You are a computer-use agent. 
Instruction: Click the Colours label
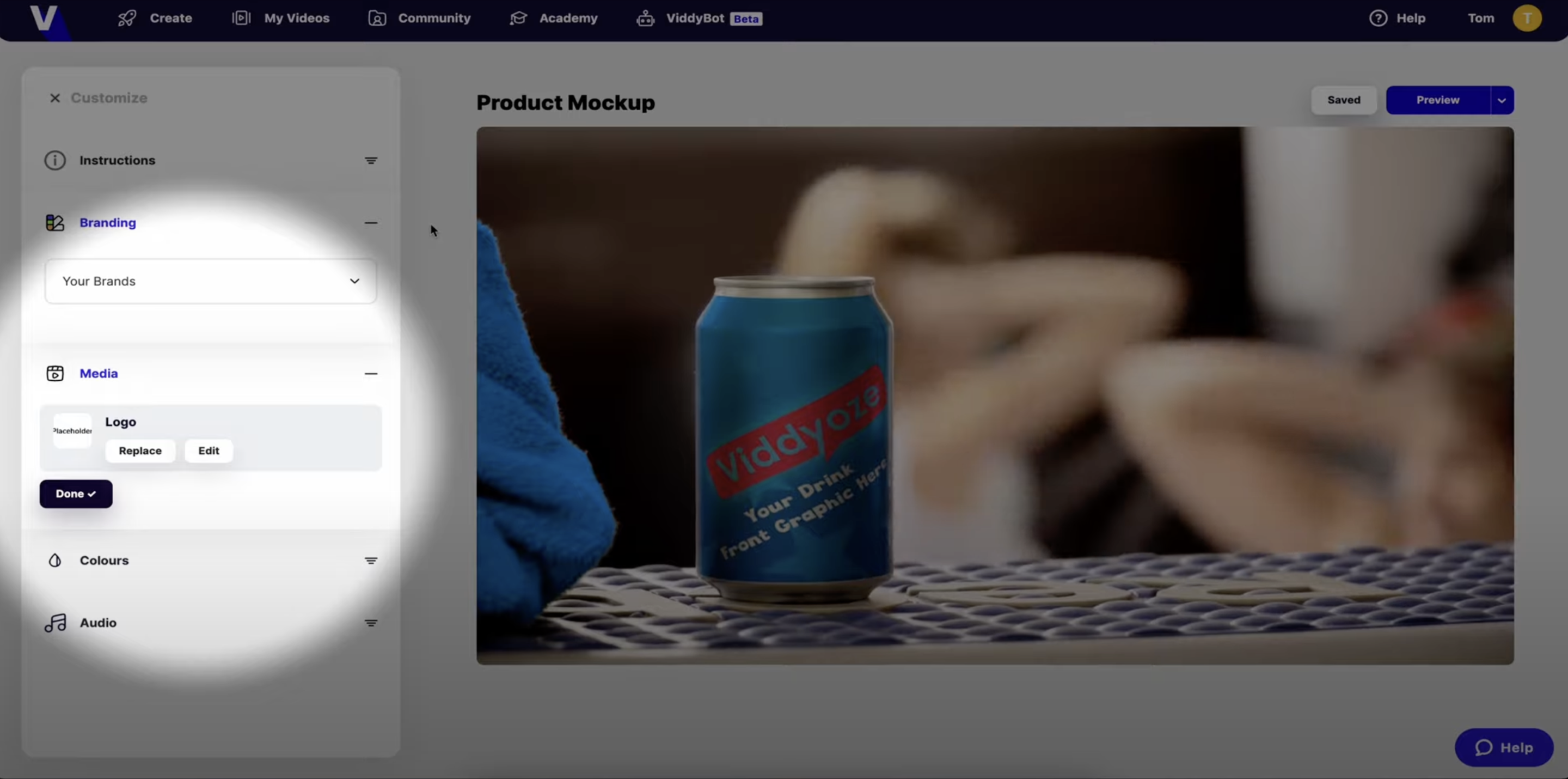[x=104, y=561]
